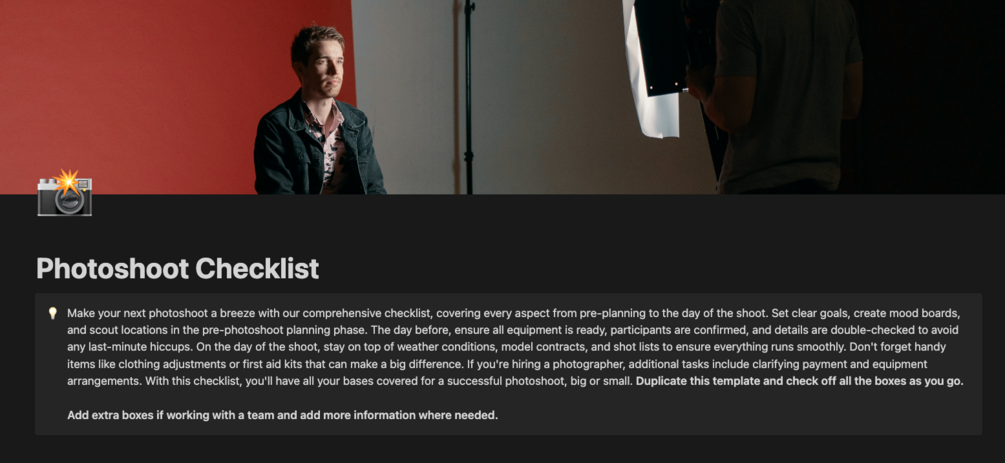Click the lightbulb callout icon
Image resolution: width=1005 pixels, height=463 pixels.
(53, 314)
